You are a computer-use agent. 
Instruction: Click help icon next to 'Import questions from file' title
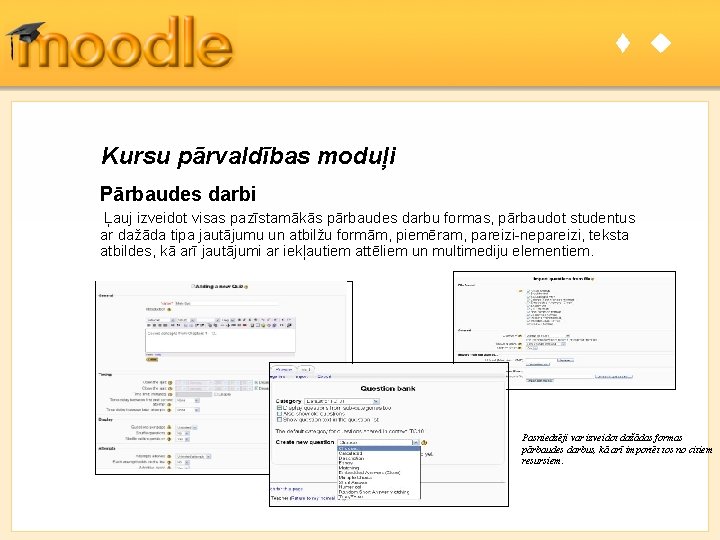click(x=592, y=279)
